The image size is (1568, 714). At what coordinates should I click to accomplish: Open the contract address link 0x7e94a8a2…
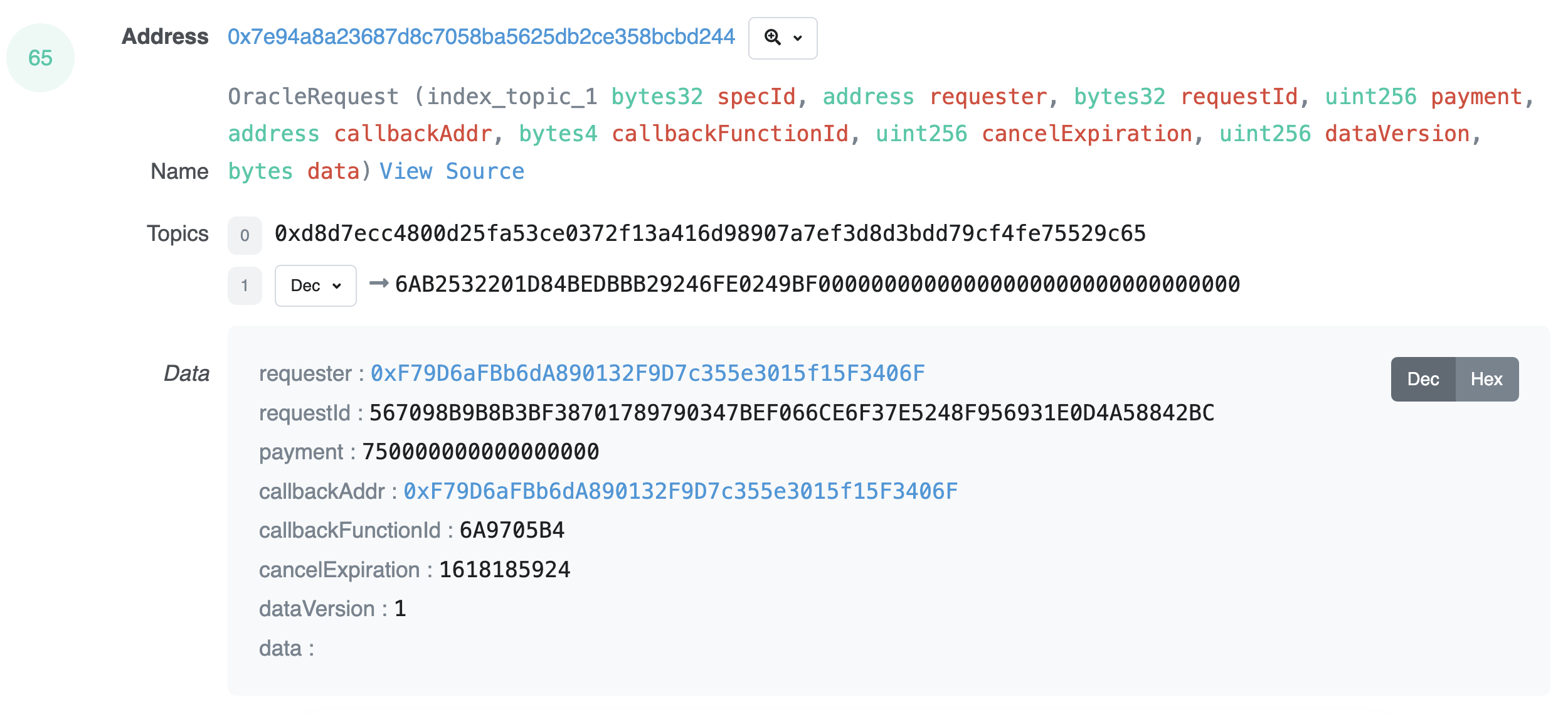(x=481, y=37)
